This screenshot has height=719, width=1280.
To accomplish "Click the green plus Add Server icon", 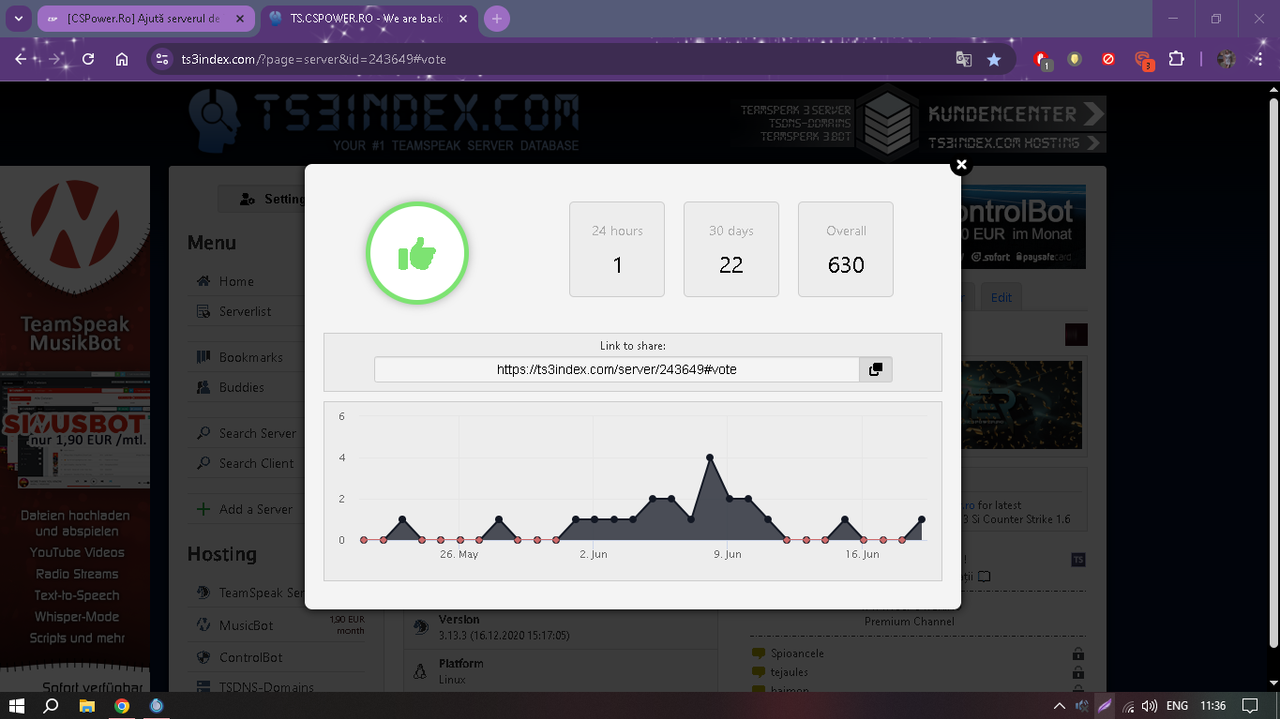I will point(204,509).
